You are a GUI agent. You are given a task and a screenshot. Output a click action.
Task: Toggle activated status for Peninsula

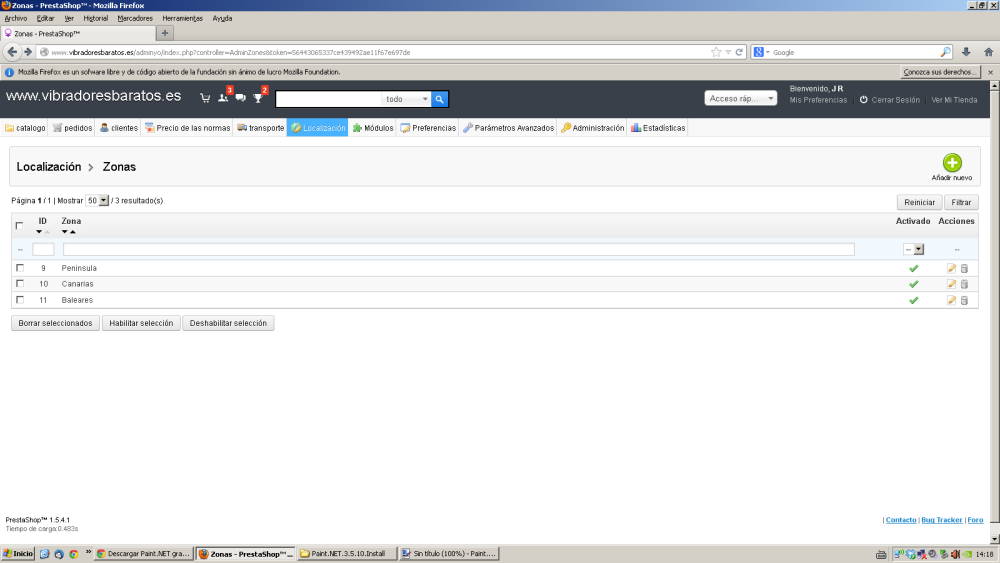(x=913, y=268)
